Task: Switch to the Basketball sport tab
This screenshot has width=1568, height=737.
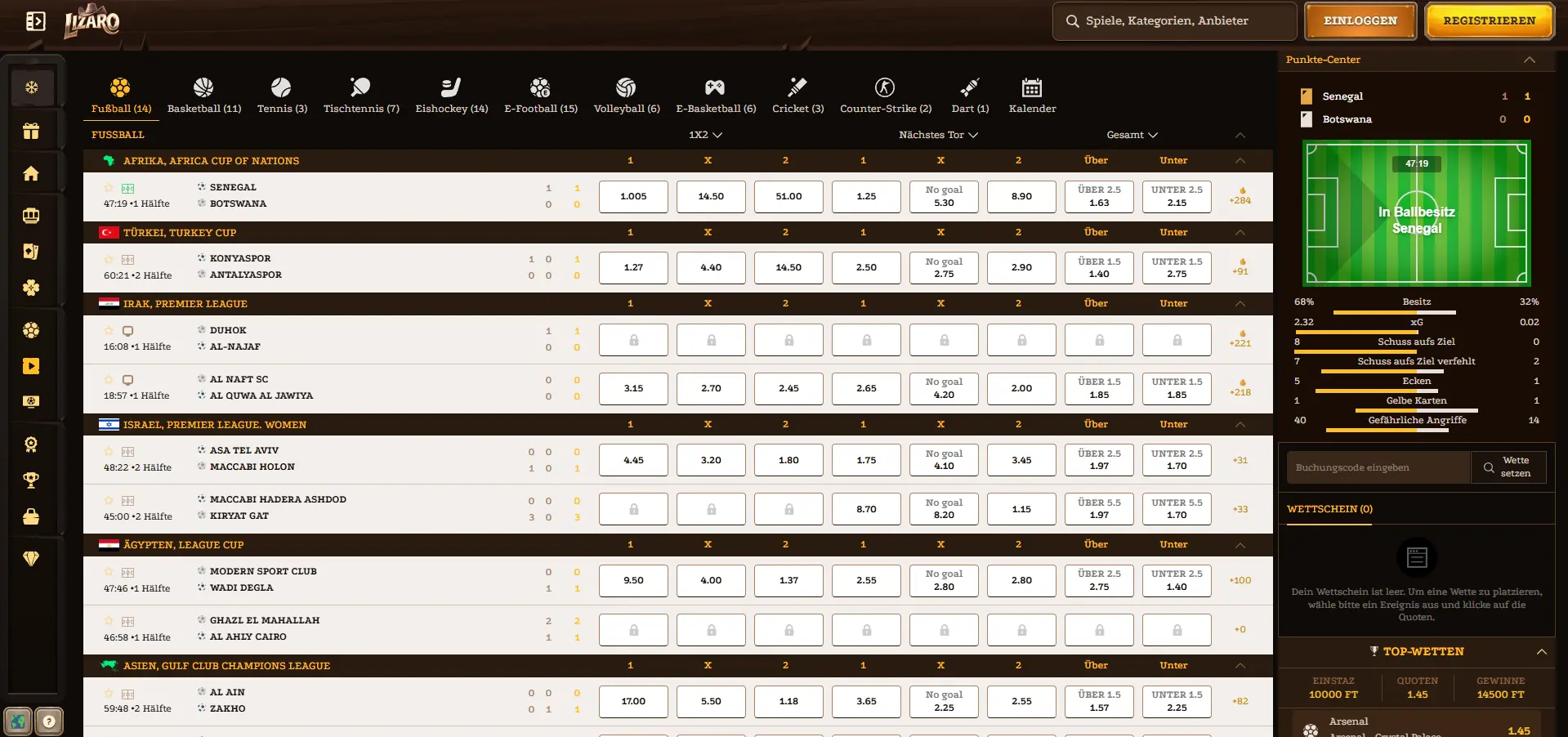Action: pyautogui.click(x=203, y=95)
